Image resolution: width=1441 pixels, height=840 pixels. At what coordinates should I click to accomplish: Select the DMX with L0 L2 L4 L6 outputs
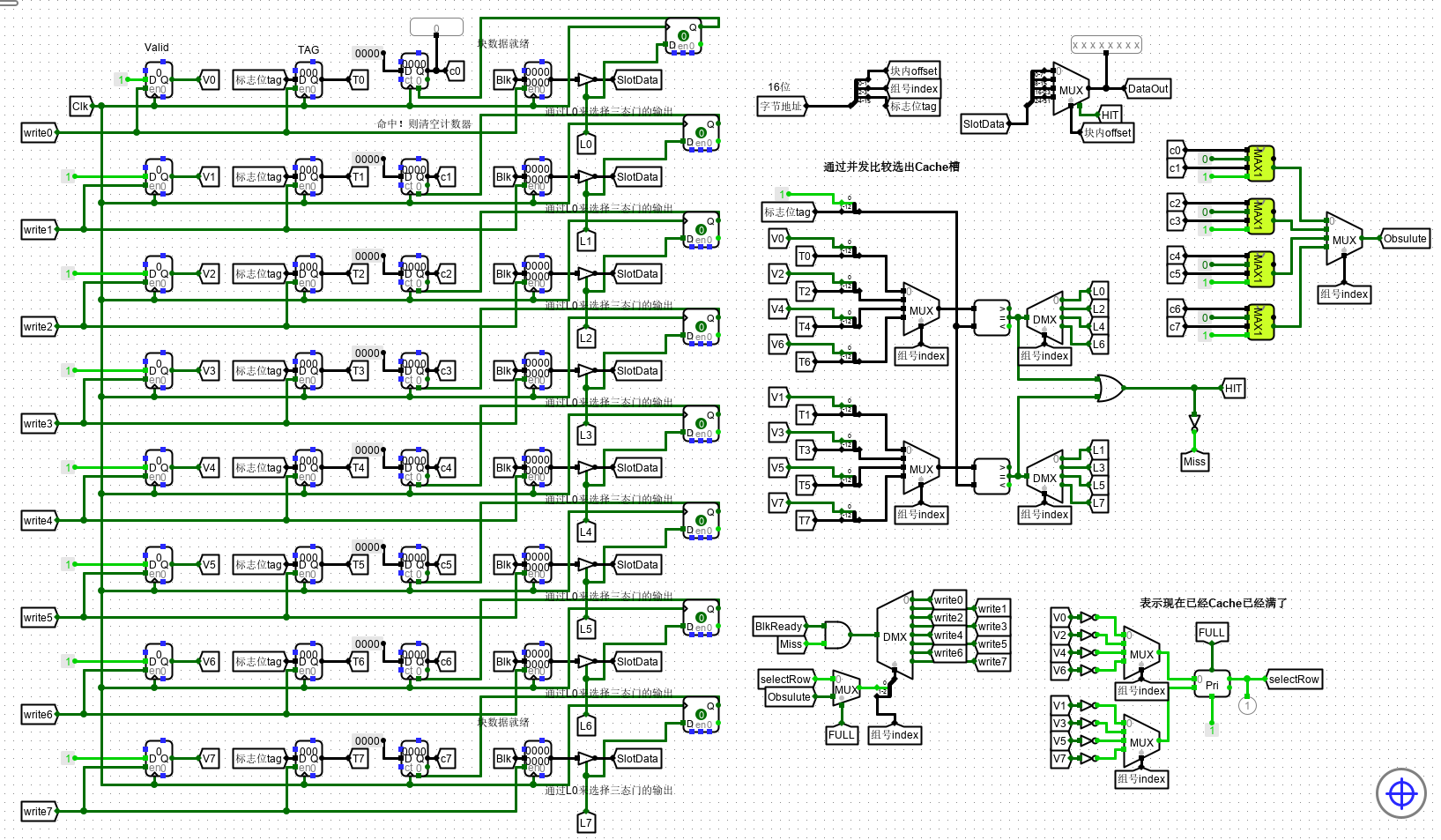[1045, 319]
